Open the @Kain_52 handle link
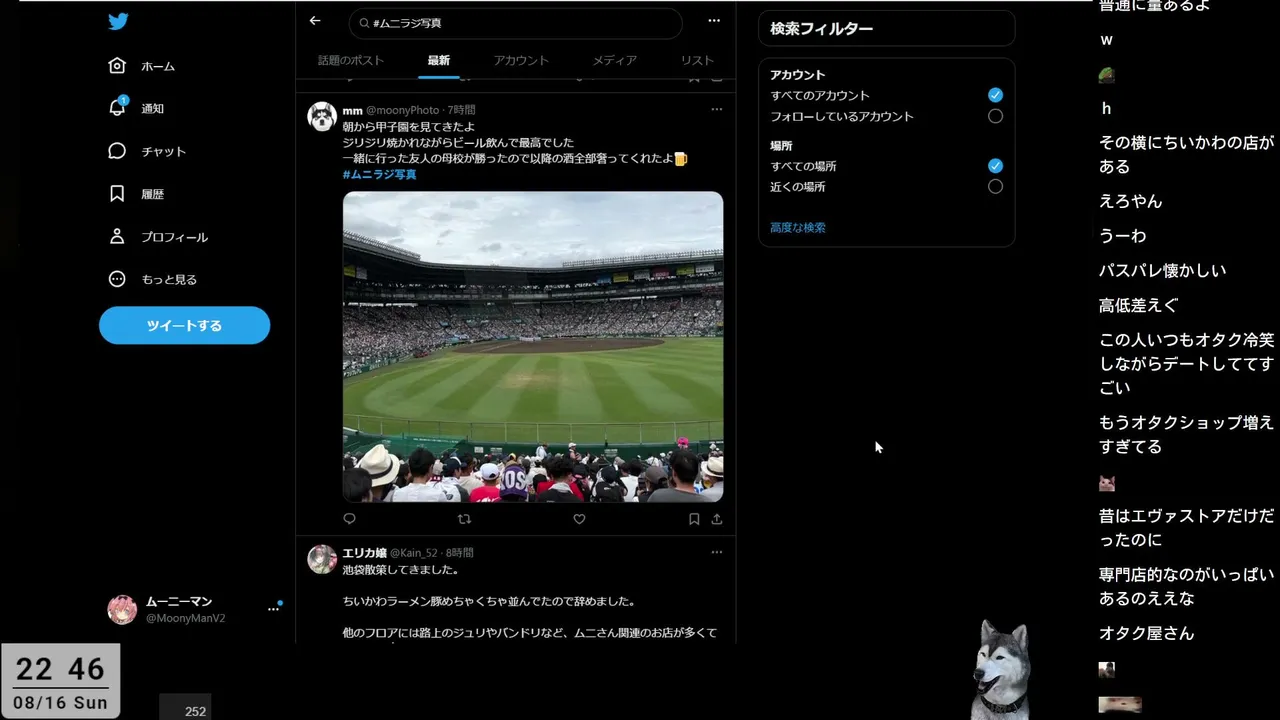 tap(414, 553)
